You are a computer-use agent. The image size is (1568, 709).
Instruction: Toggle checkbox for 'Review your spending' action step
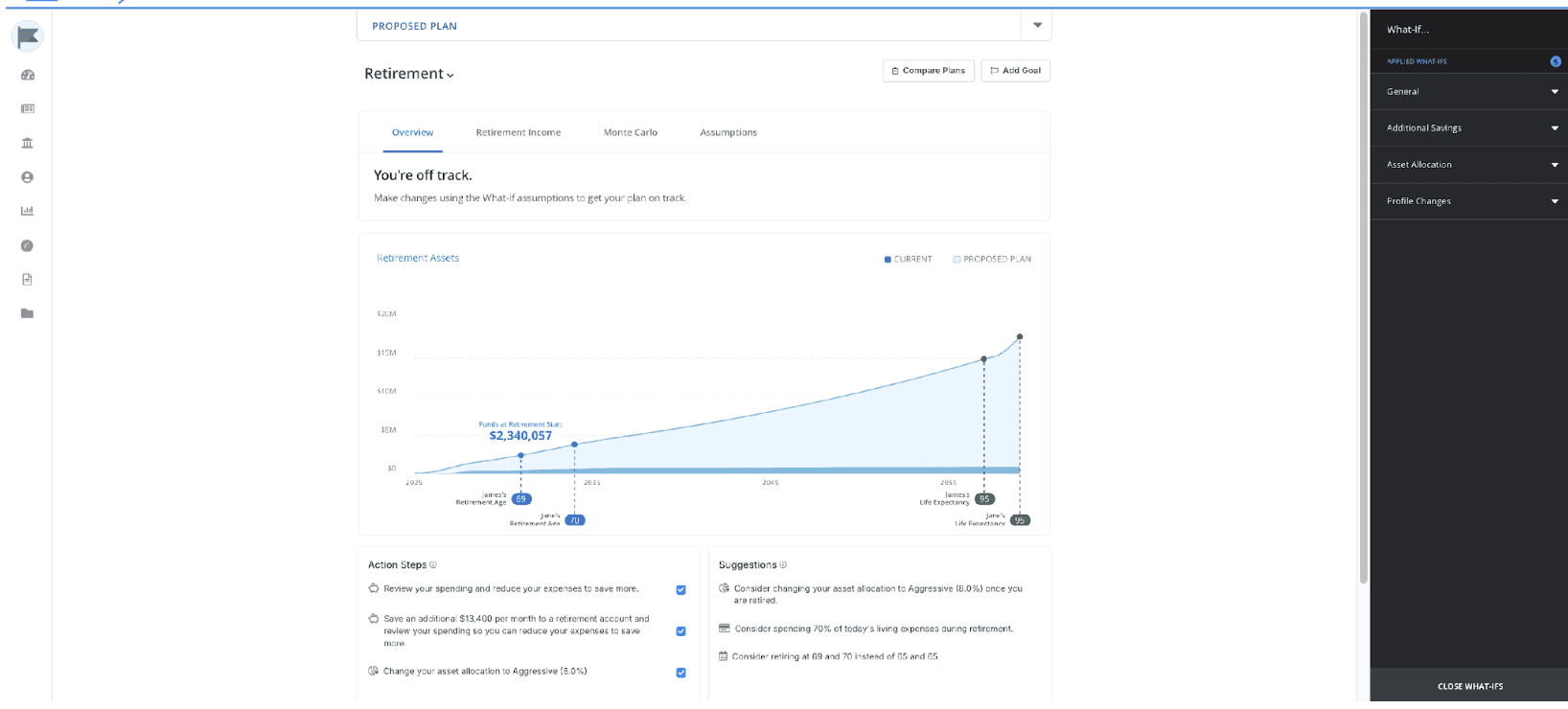point(680,590)
